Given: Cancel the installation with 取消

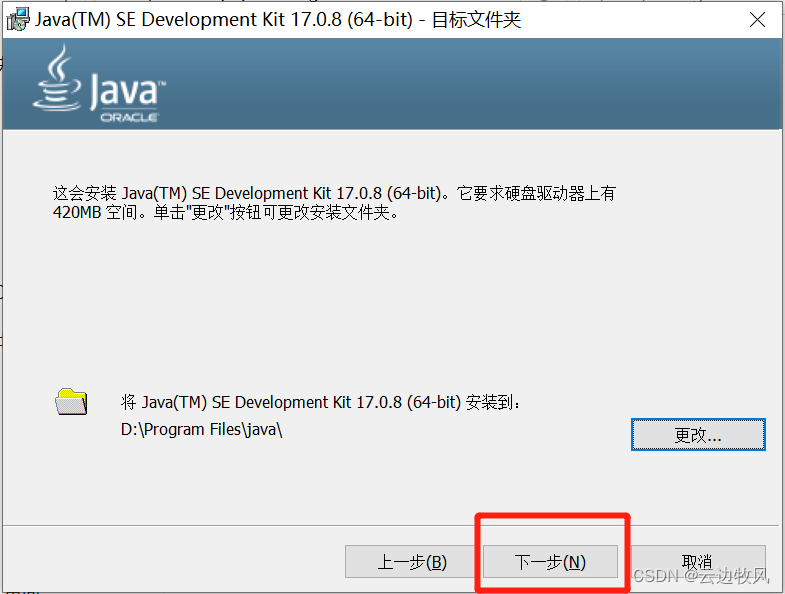Looking at the screenshot, I should (698, 561).
